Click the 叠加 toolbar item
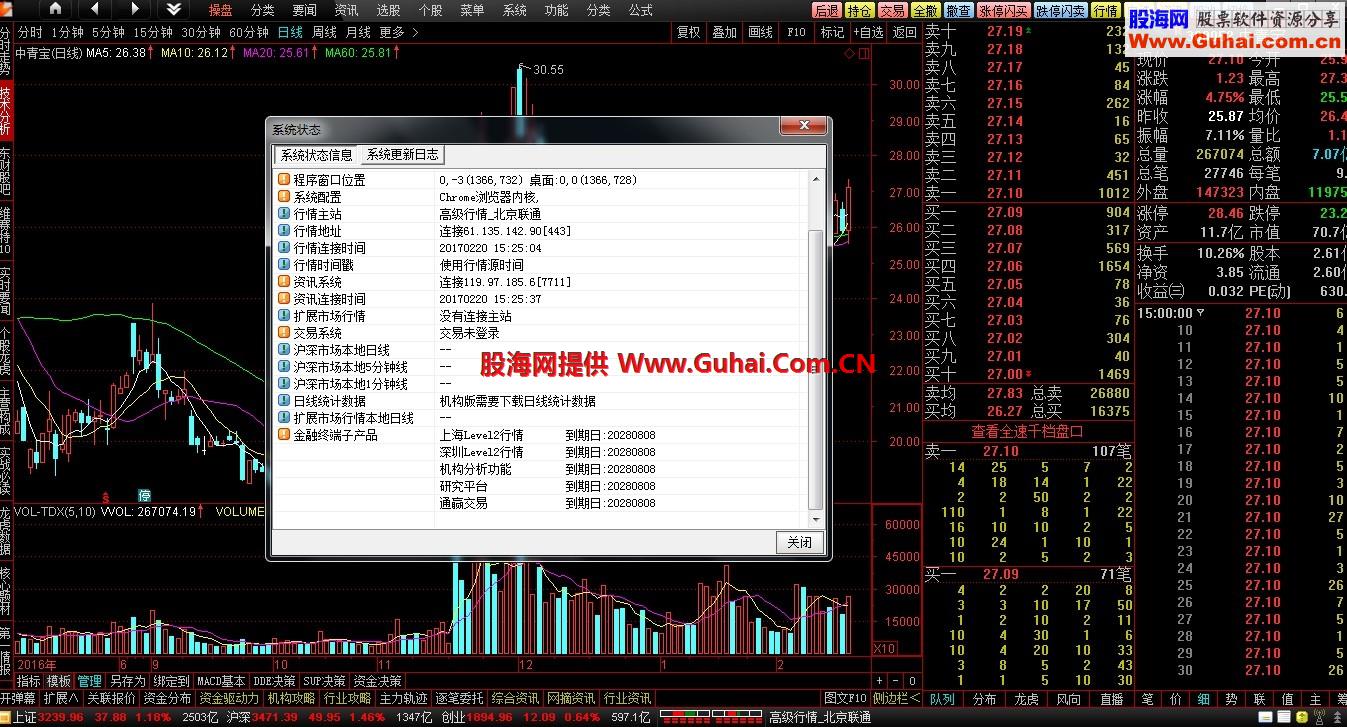 coord(724,32)
